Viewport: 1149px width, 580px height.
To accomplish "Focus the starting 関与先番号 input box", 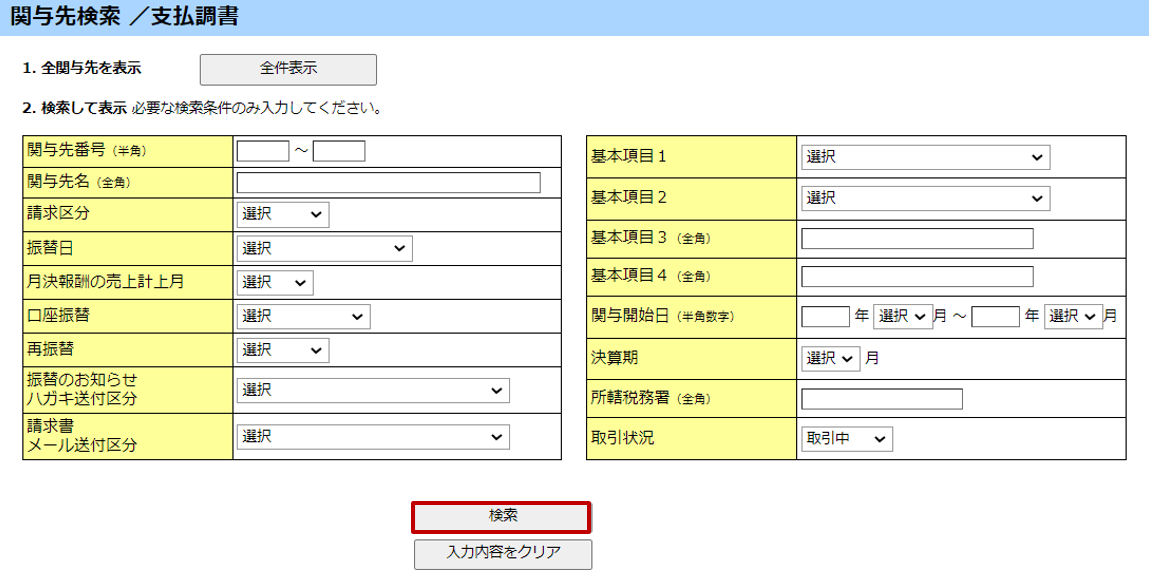I will coord(263,151).
